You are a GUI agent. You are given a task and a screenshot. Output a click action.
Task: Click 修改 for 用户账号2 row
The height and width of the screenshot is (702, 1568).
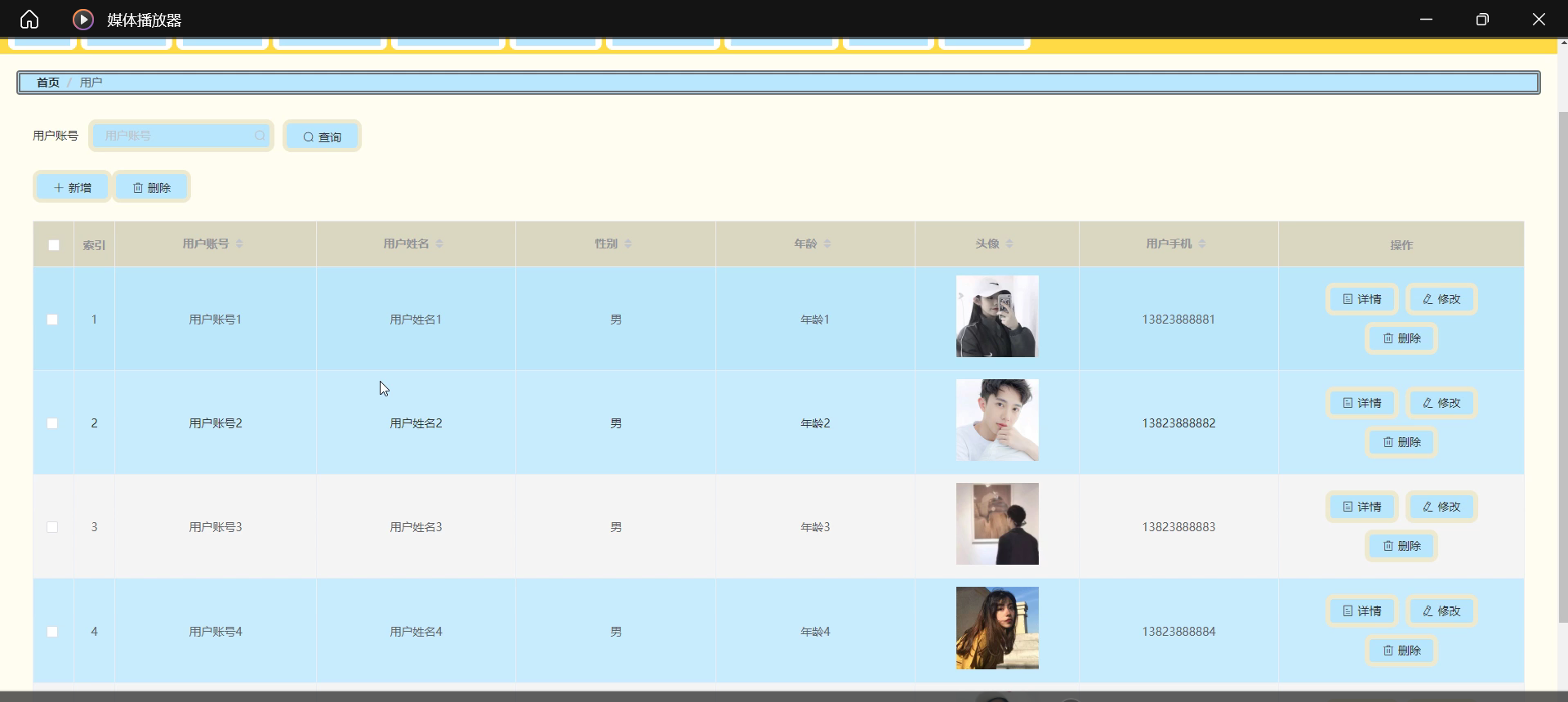(x=1441, y=403)
